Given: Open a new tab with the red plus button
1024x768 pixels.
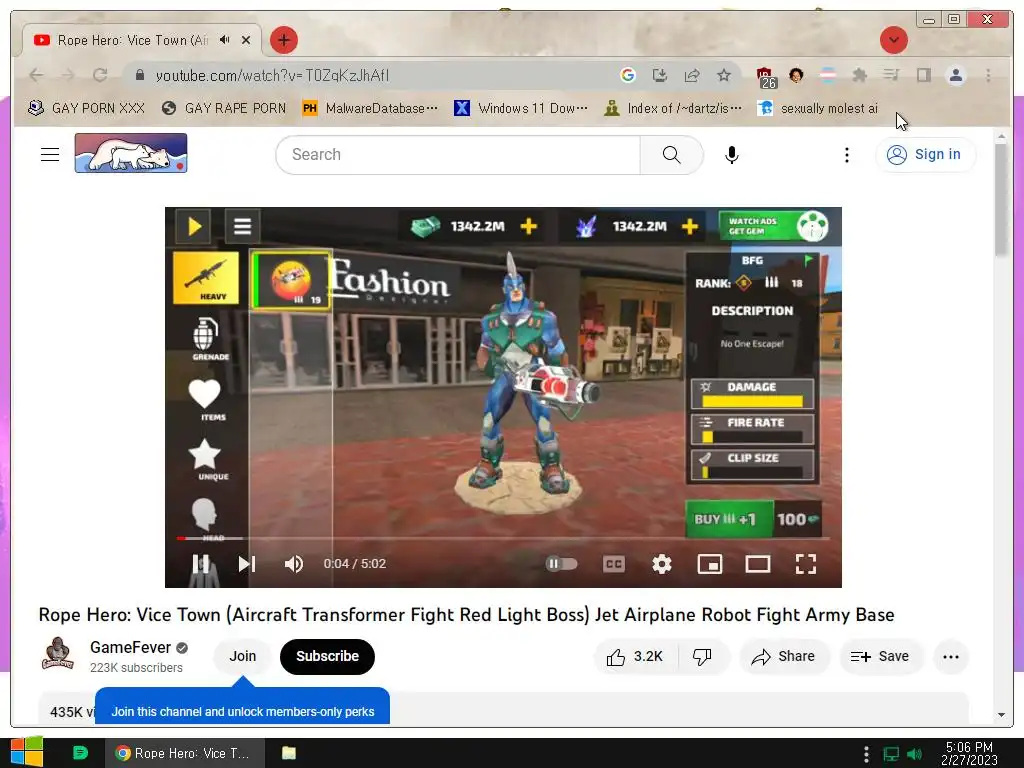Looking at the screenshot, I should (x=283, y=40).
